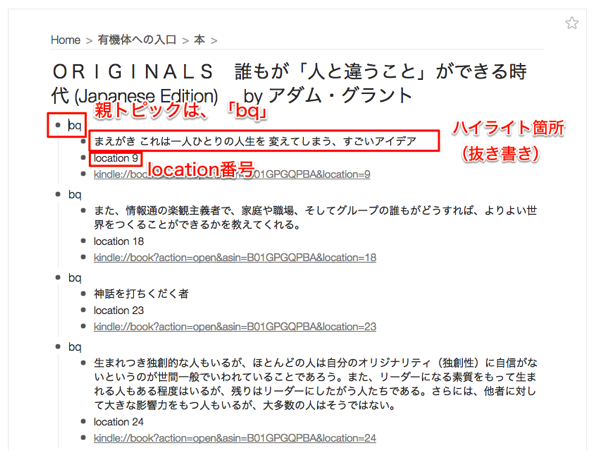This screenshot has width=599, height=451.
Task: Click the location 24 item
Action: [x=118, y=422]
